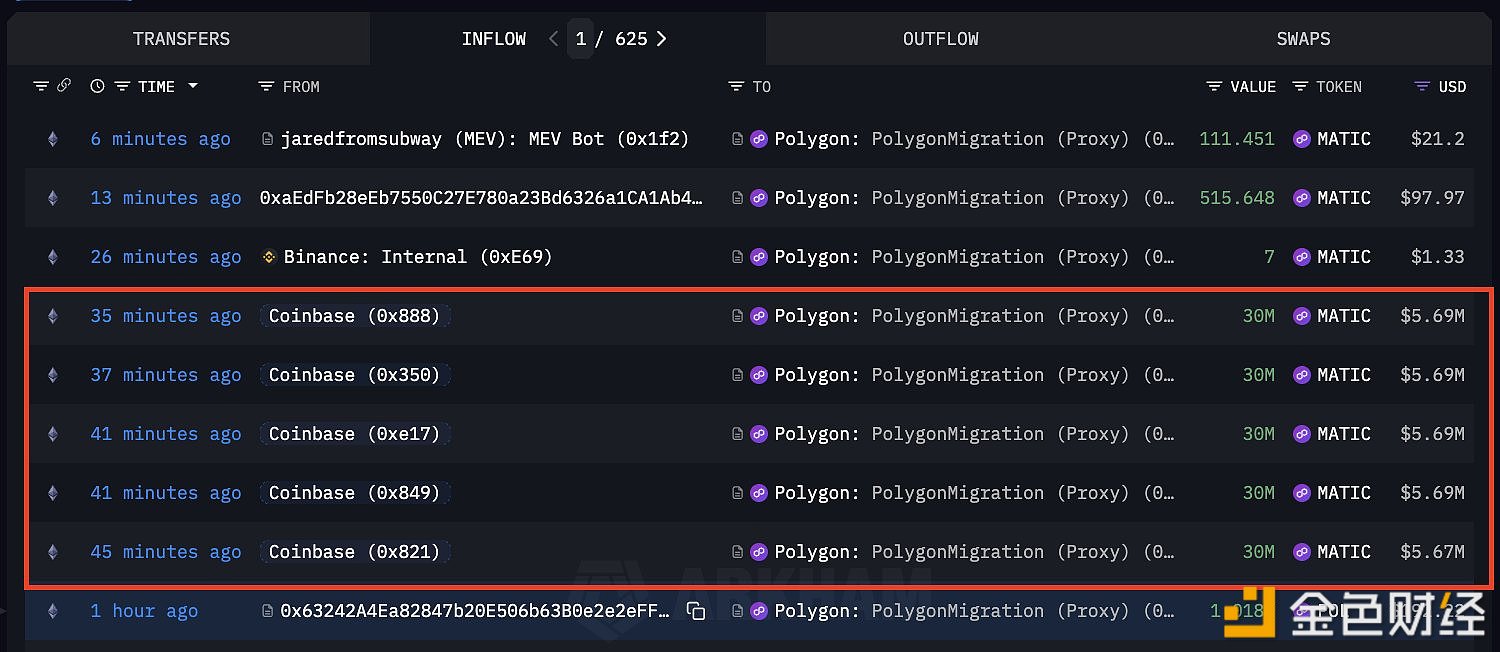Toggle the TOKEN column filter
Viewport: 1500px width, 652px height.
coord(1300,87)
